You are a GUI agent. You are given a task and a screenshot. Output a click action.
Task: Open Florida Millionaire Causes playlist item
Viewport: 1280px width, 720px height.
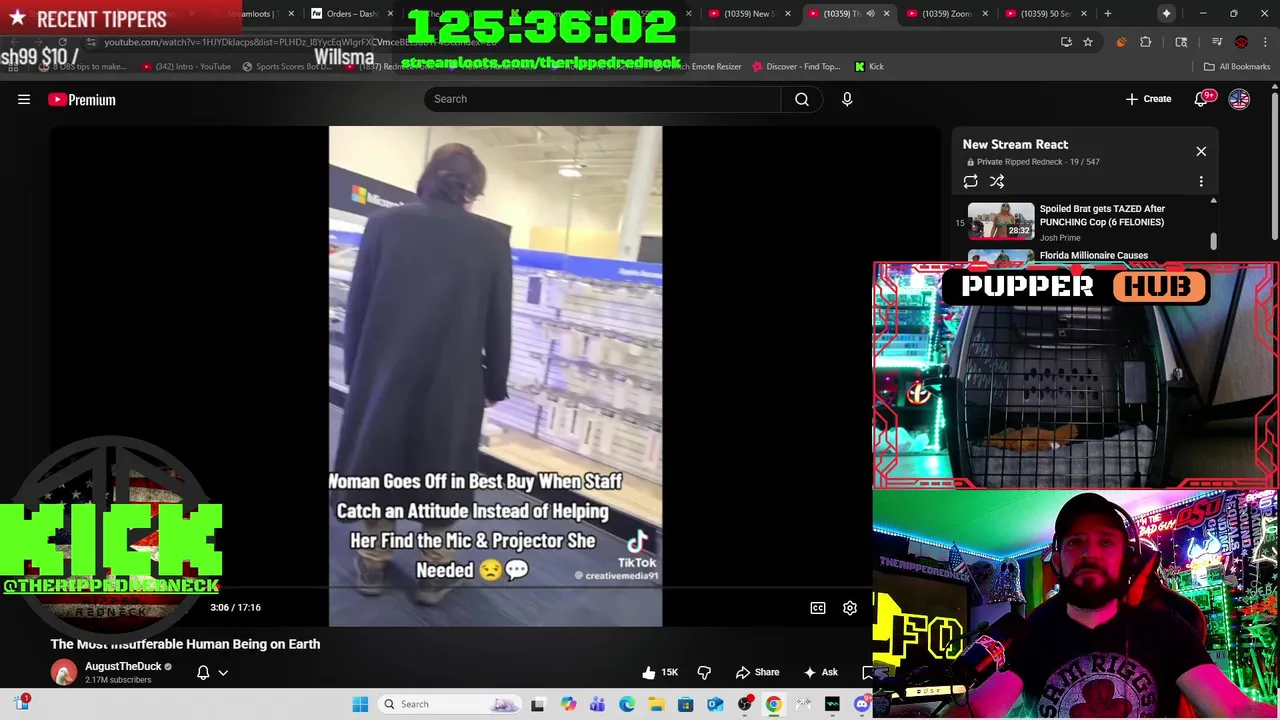1093,255
